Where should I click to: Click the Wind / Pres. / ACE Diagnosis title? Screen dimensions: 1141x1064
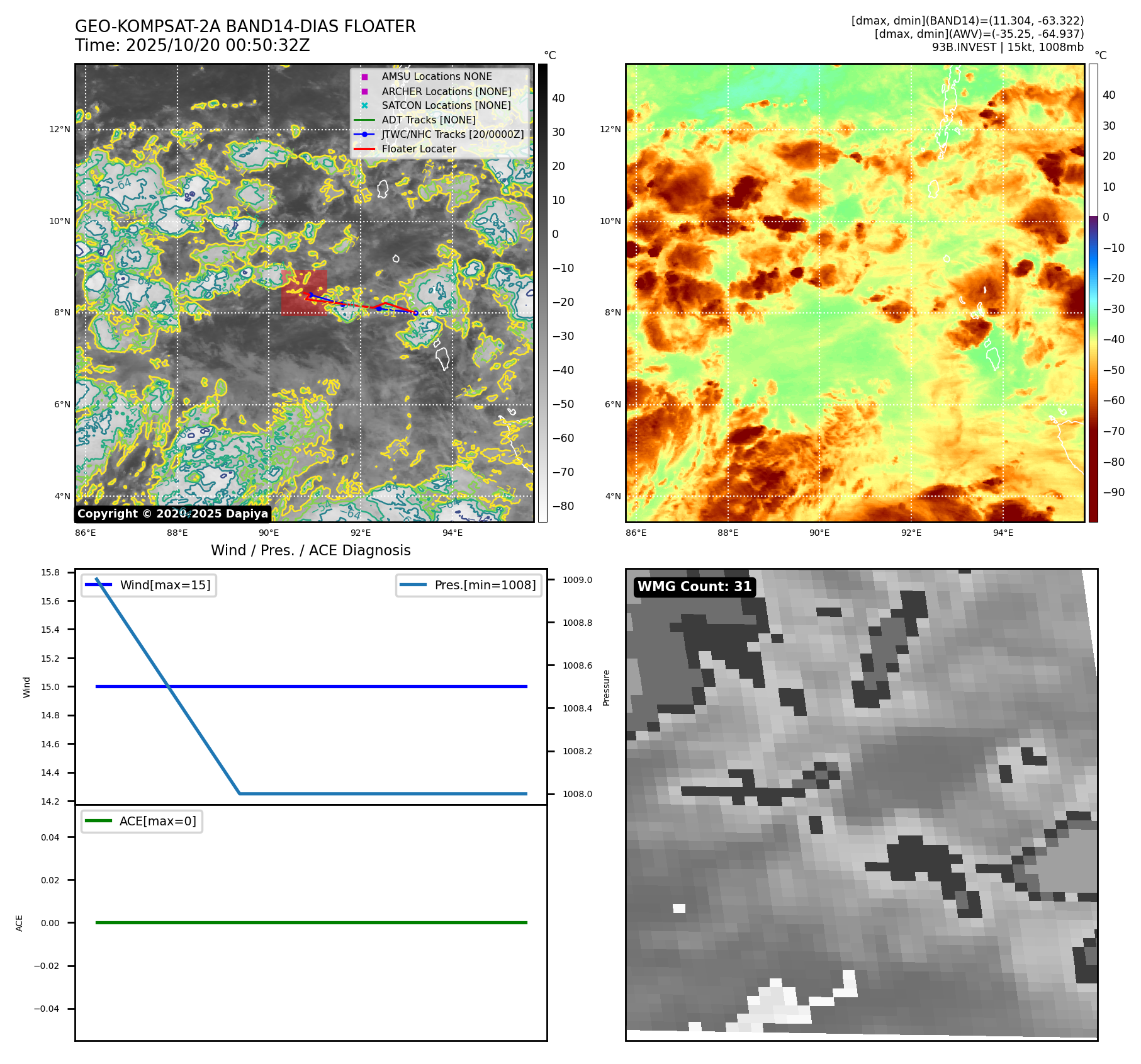(310, 550)
